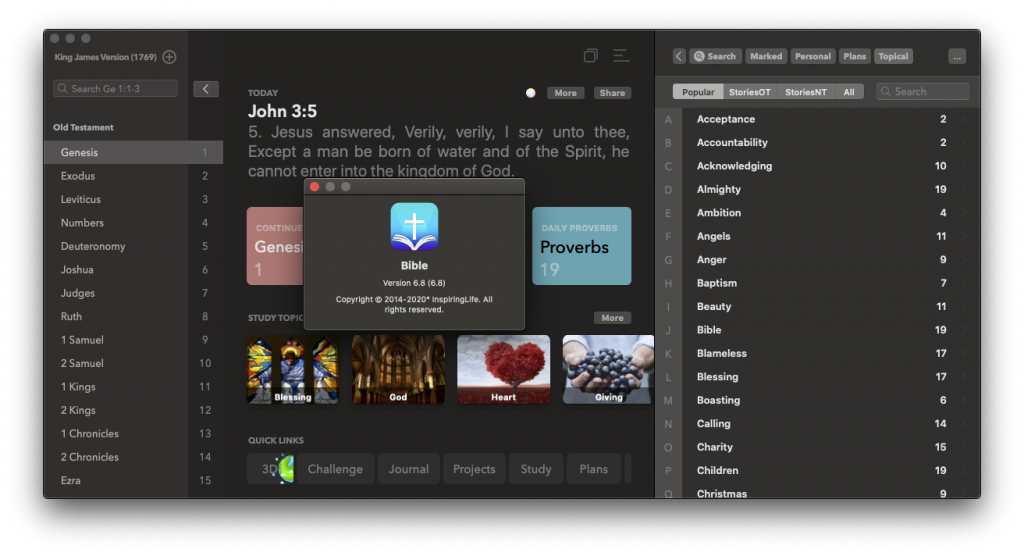1024x556 pixels.
Task: Jump to letter M in alphabet index
Action: pos(668,401)
